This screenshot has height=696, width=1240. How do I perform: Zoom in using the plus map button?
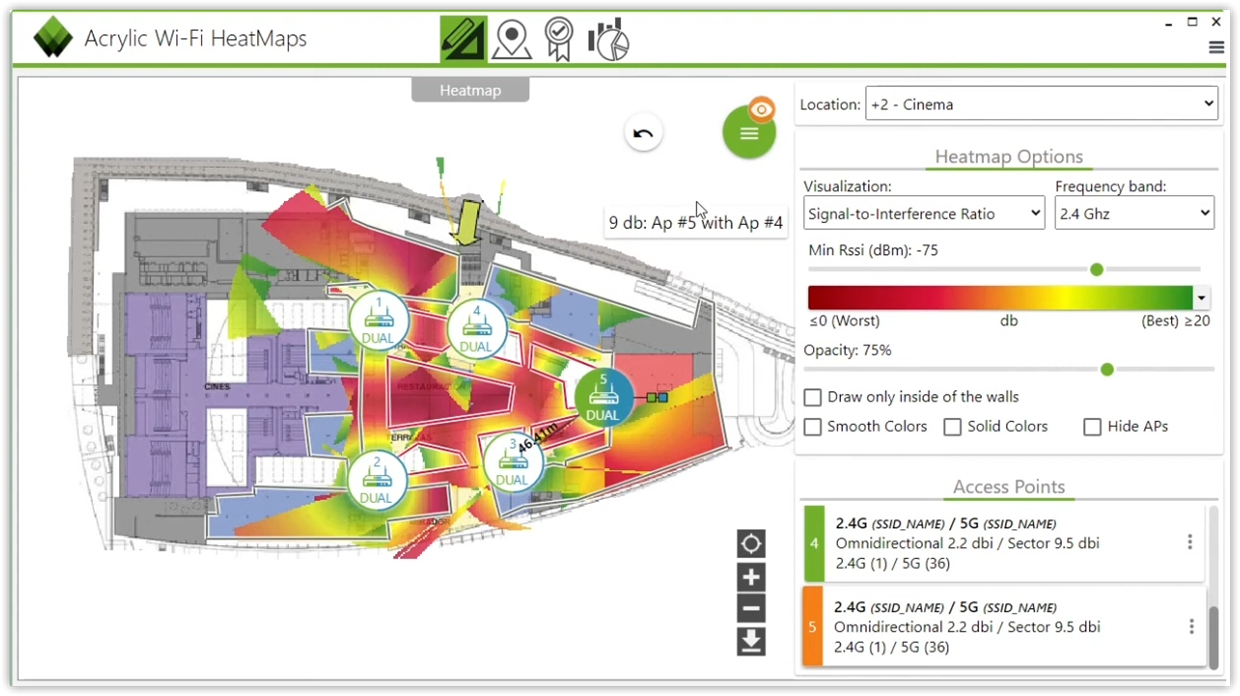click(x=751, y=576)
